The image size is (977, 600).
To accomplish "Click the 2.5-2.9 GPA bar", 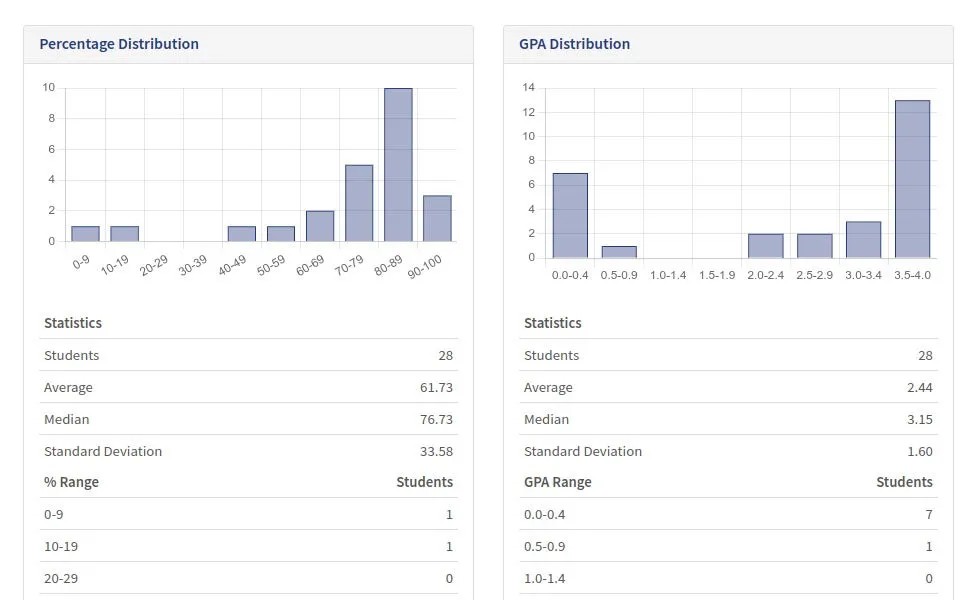I will click(x=816, y=245).
